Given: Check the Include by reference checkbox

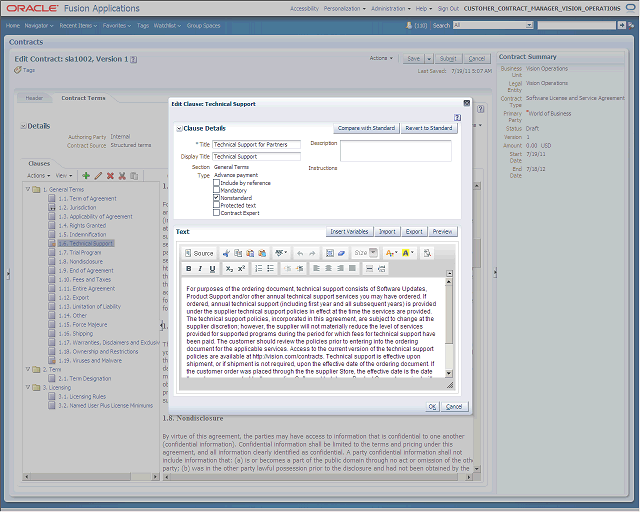Looking at the screenshot, I should (x=216, y=183).
